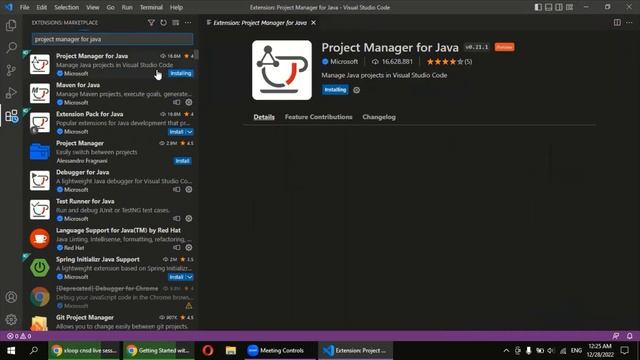
Task: Select the Extensions view icon
Action: tap(11, 116)
